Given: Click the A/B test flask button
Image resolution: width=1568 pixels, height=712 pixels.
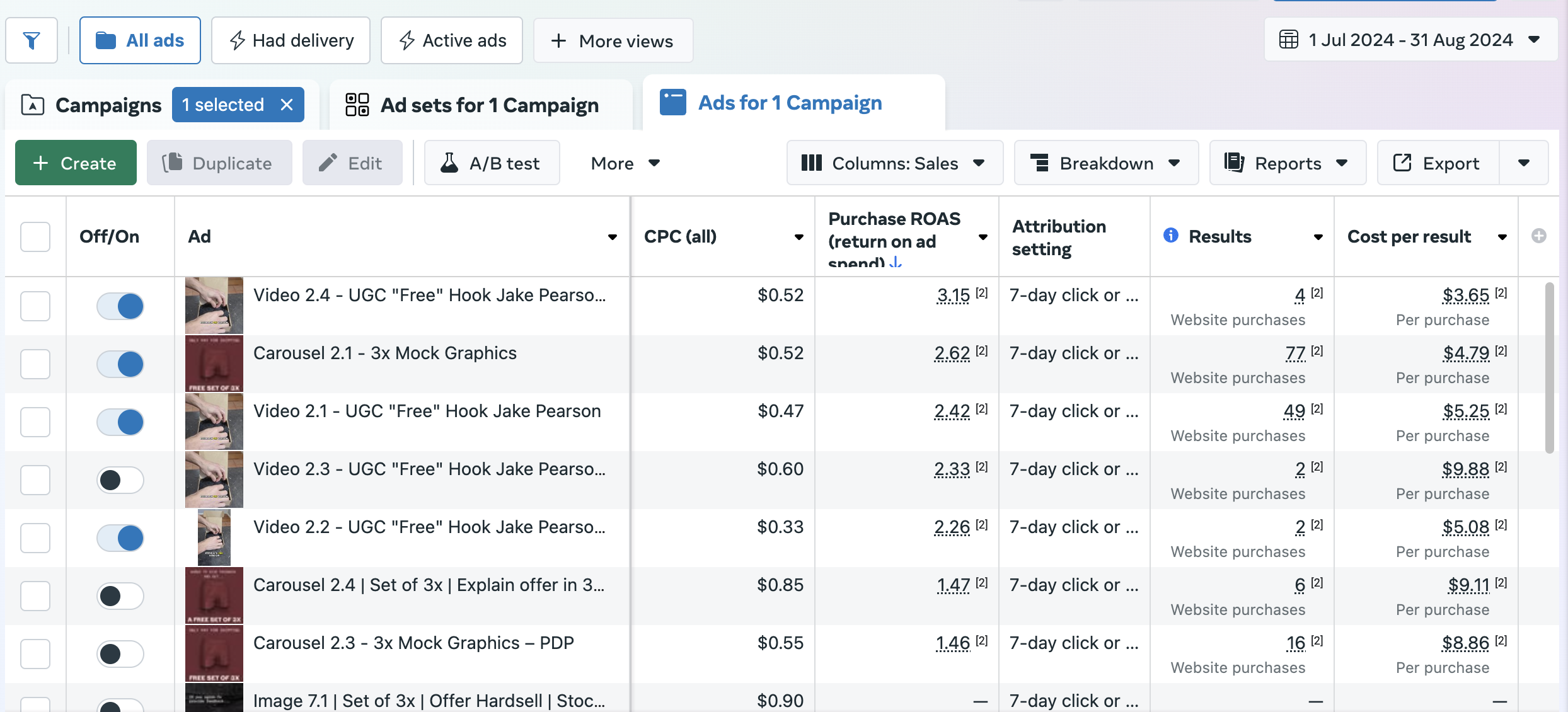Looking at the screenshot, I should [x=492, y=163].
